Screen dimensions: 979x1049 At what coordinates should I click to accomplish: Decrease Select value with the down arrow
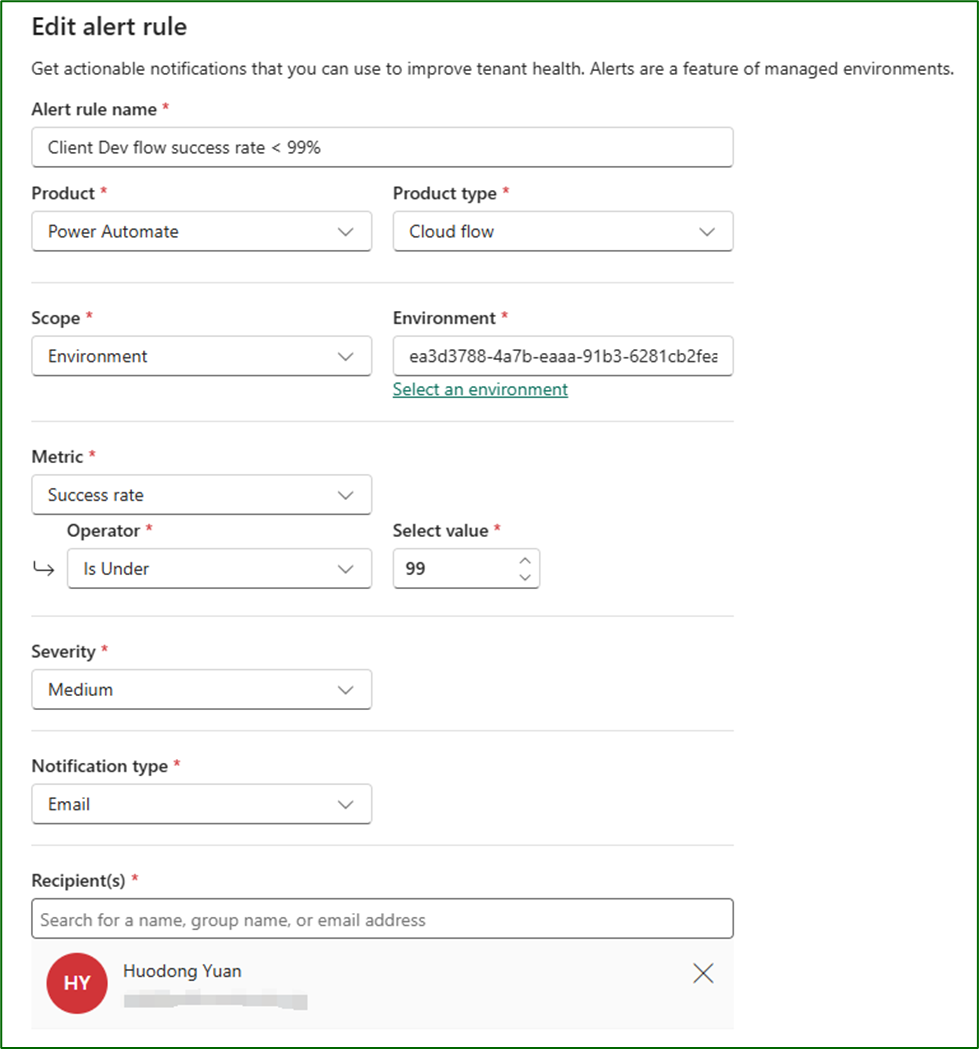pos(526,577)
